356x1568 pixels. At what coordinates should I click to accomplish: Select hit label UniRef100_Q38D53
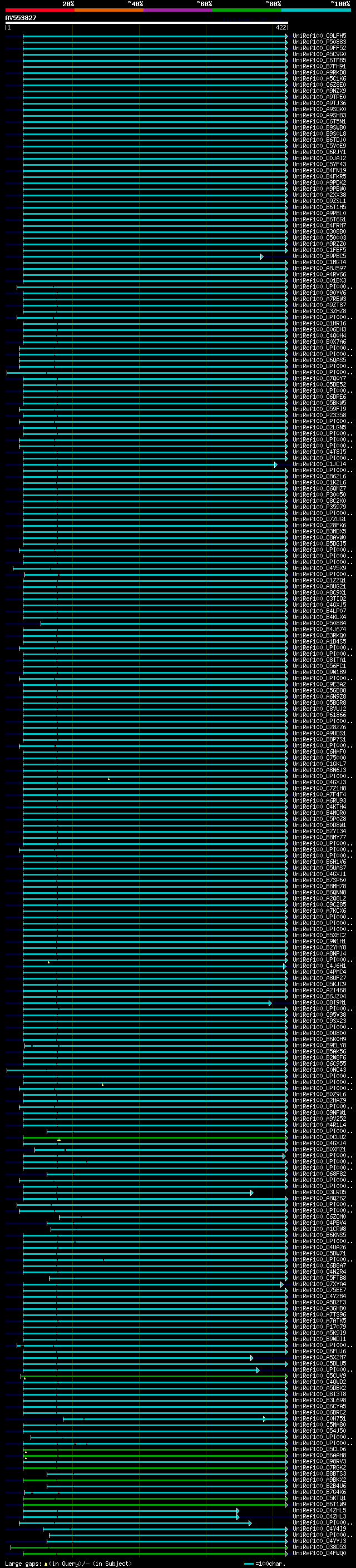click(x=319, y=1547)
